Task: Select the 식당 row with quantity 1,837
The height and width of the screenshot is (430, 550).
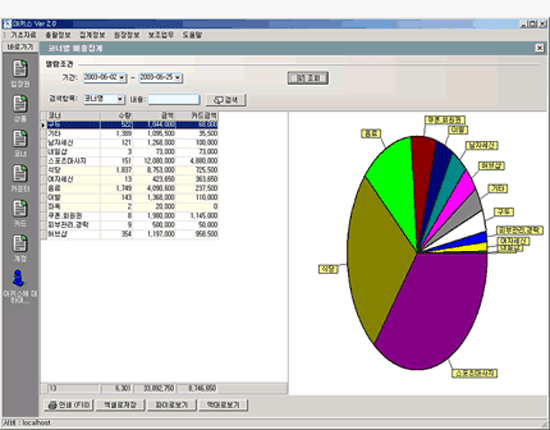Action: [132, 170]
